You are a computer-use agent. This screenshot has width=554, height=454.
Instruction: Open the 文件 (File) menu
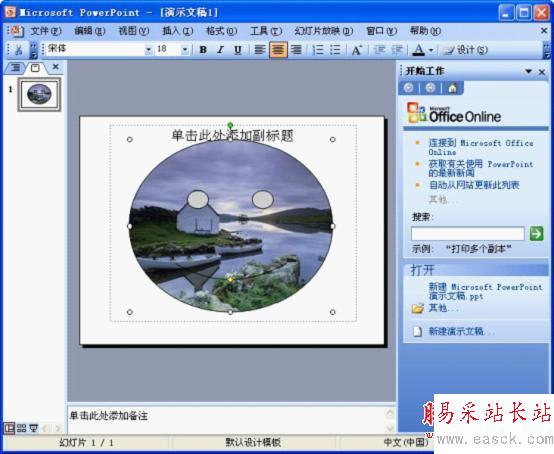click(x=46, y=31)
